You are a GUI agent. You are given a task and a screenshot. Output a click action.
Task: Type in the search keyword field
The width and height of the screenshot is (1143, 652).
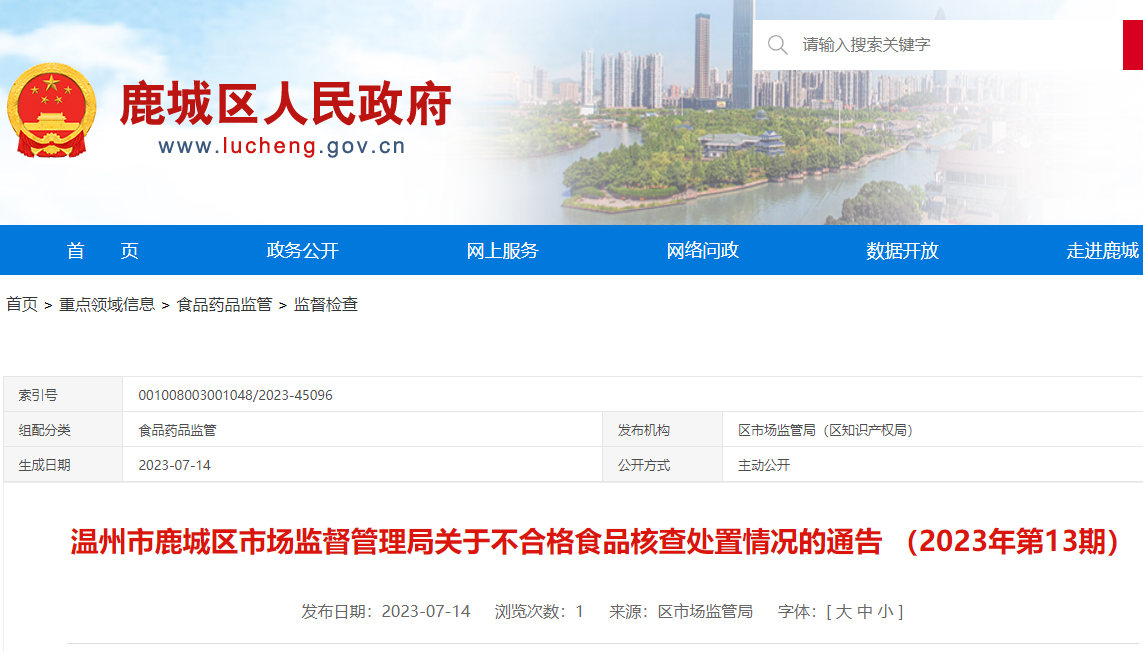coord(950,45)
